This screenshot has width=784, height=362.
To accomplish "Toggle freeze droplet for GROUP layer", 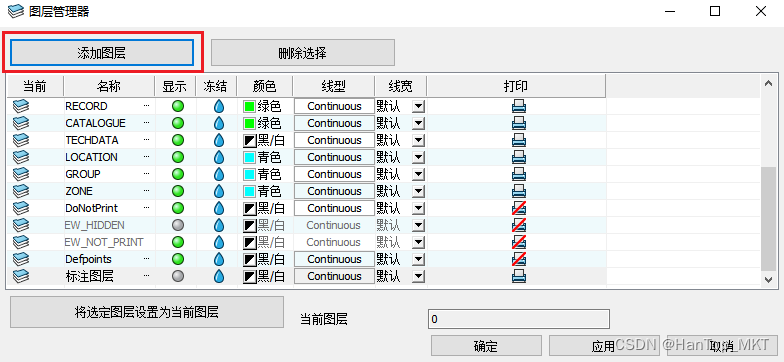I will point(218,174).
